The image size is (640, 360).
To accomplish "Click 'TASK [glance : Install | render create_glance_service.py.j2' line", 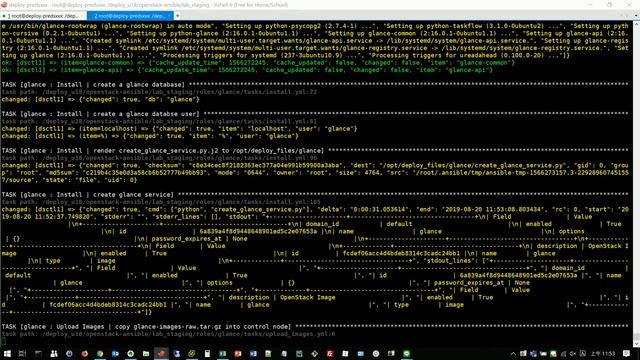I will (x=162, y=151).
